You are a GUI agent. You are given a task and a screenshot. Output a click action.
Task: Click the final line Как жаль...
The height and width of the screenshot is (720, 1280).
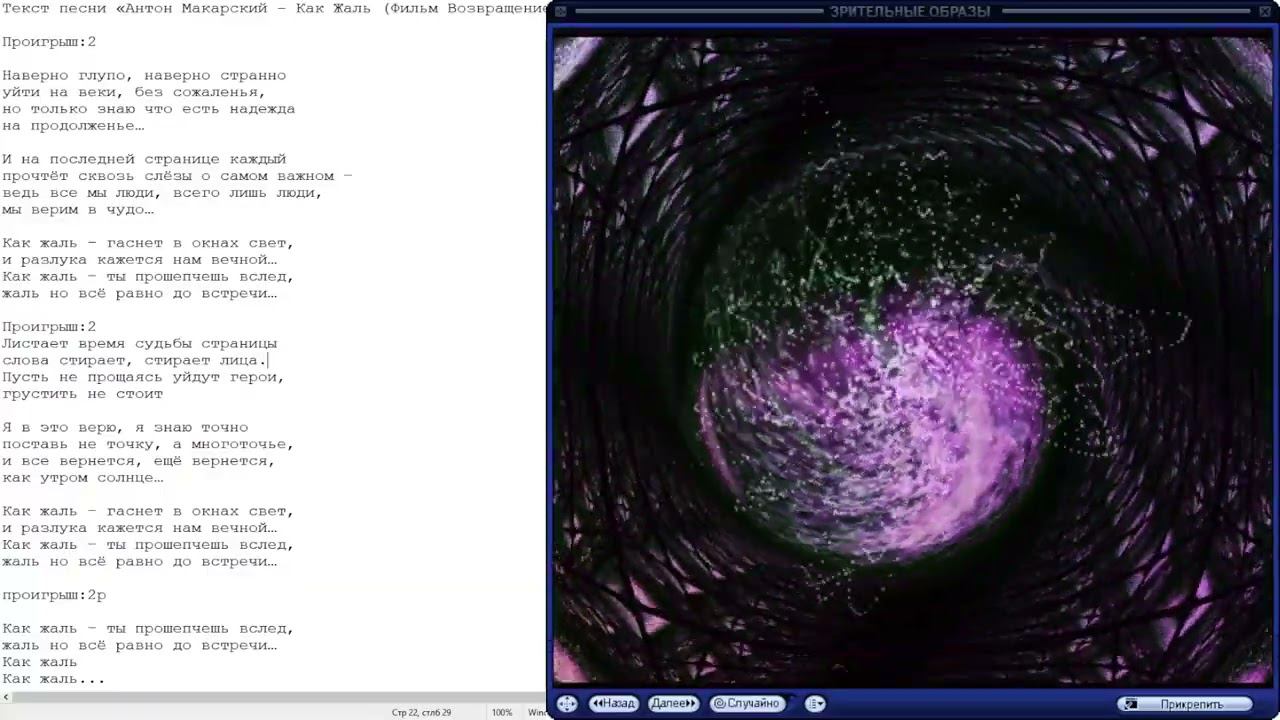pos(53,679)
